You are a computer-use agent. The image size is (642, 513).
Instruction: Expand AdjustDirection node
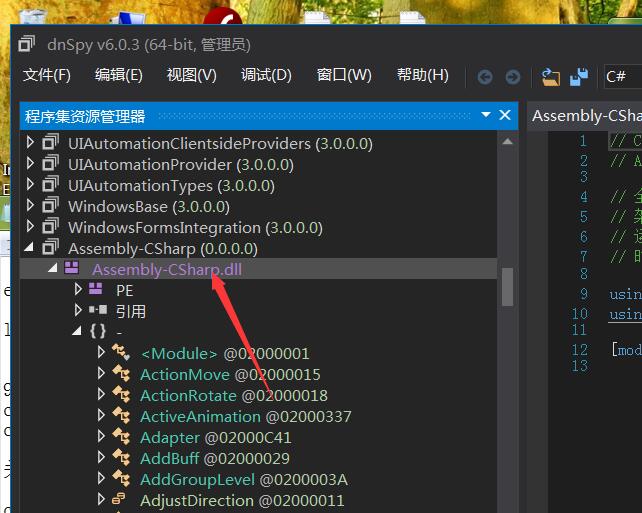(101, 499)
